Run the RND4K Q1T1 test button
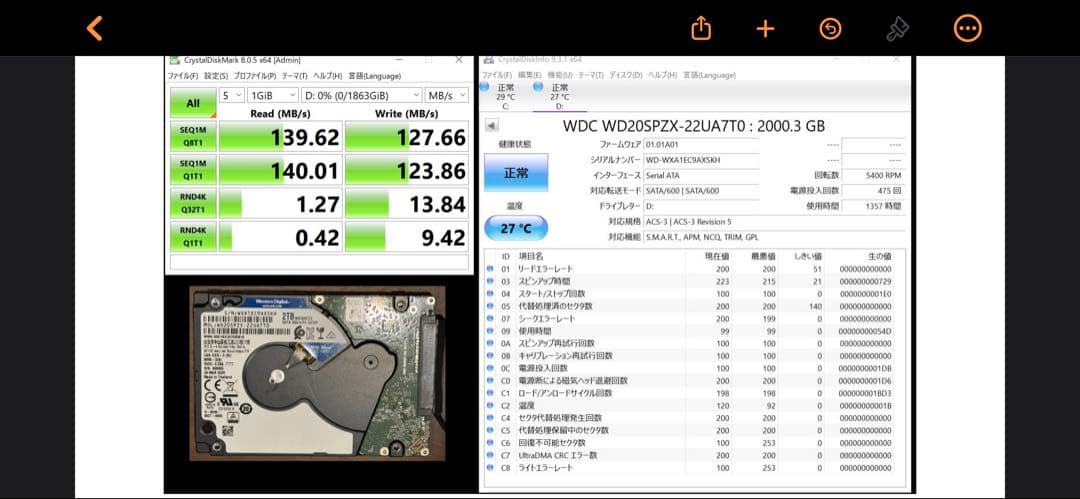The width and height of the screenshot is (1080, 499). click(x=193, y=236)
